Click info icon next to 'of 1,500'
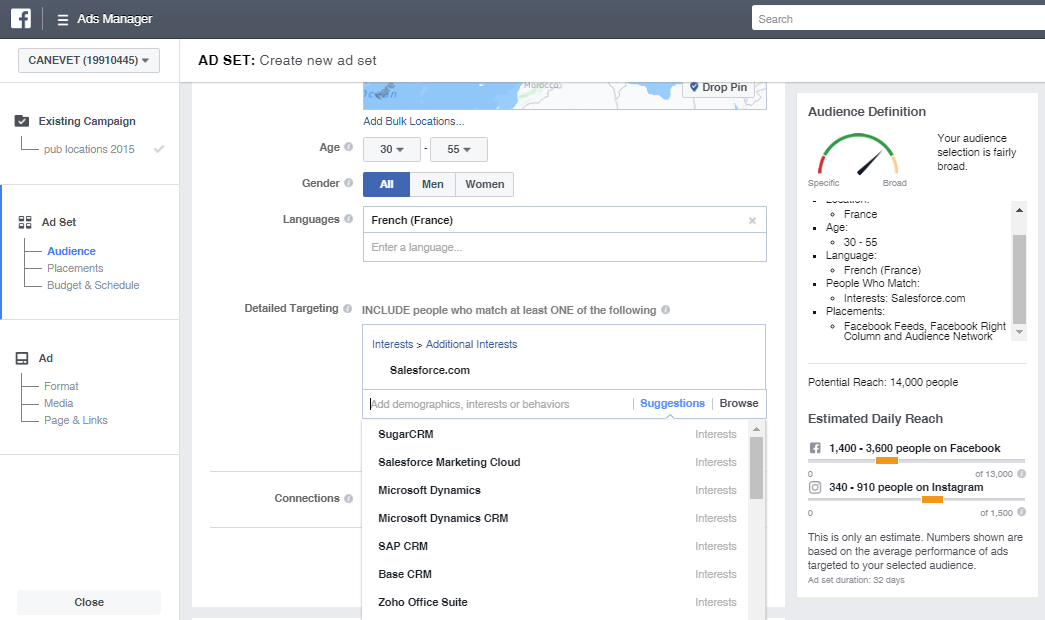The height and width of the screenshot is (620, 1045). click(1022, 512)
